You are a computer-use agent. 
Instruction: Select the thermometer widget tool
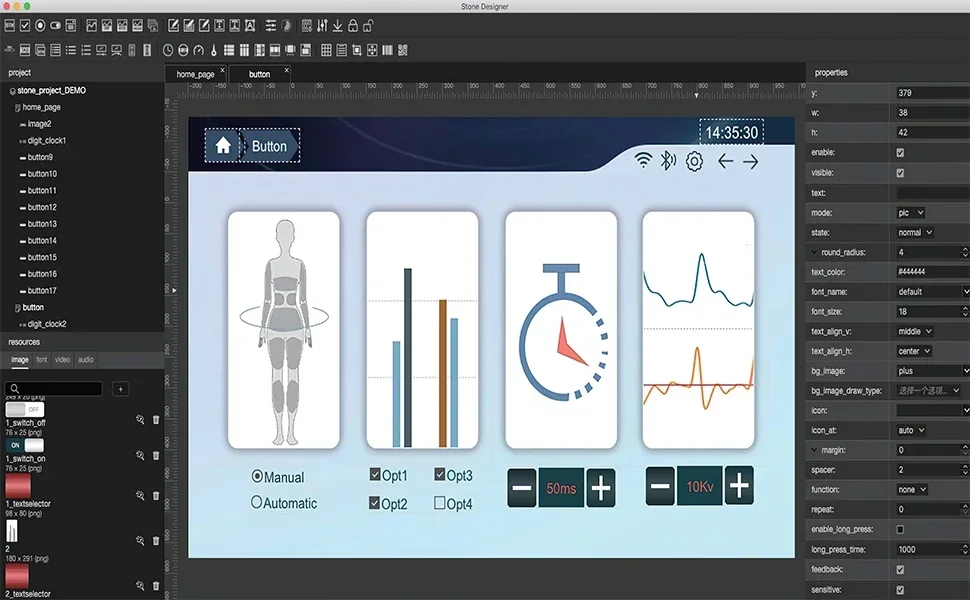point(214,50)
